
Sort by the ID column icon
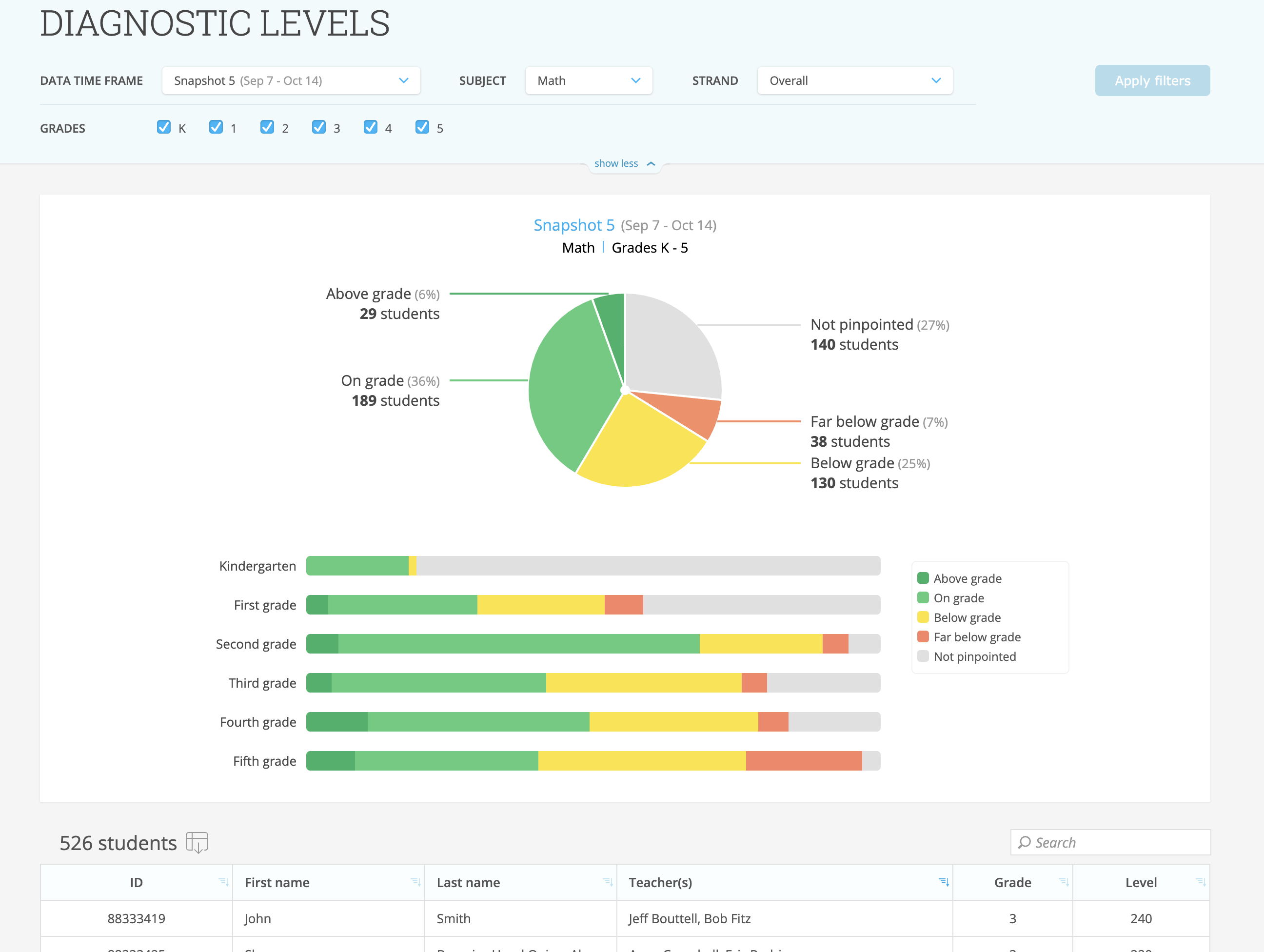point(223,882)
